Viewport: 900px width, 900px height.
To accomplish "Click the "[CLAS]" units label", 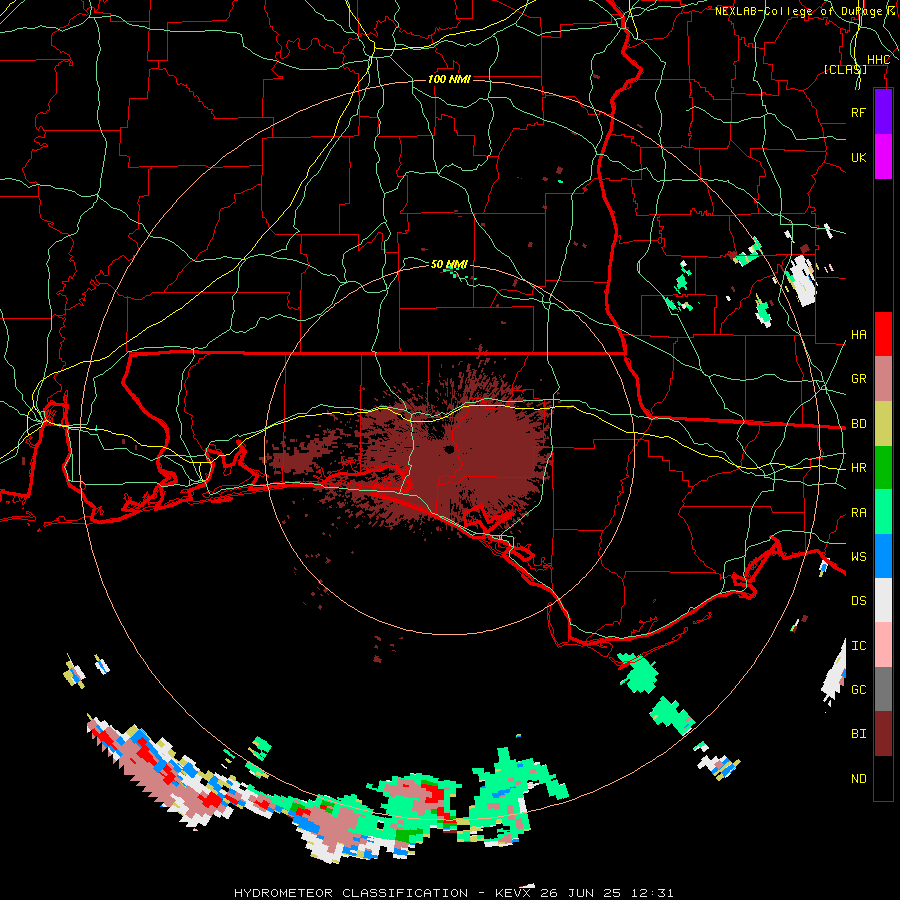I will [x=845, y=69].
